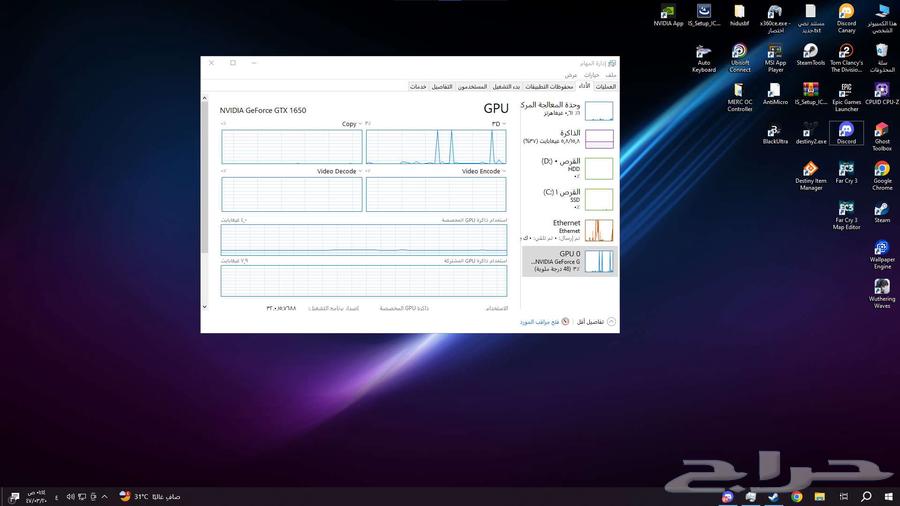This screenshot has width=900, height=506.
Task: Select the Recycle Bin desktop icon
Action: [882, 59]
